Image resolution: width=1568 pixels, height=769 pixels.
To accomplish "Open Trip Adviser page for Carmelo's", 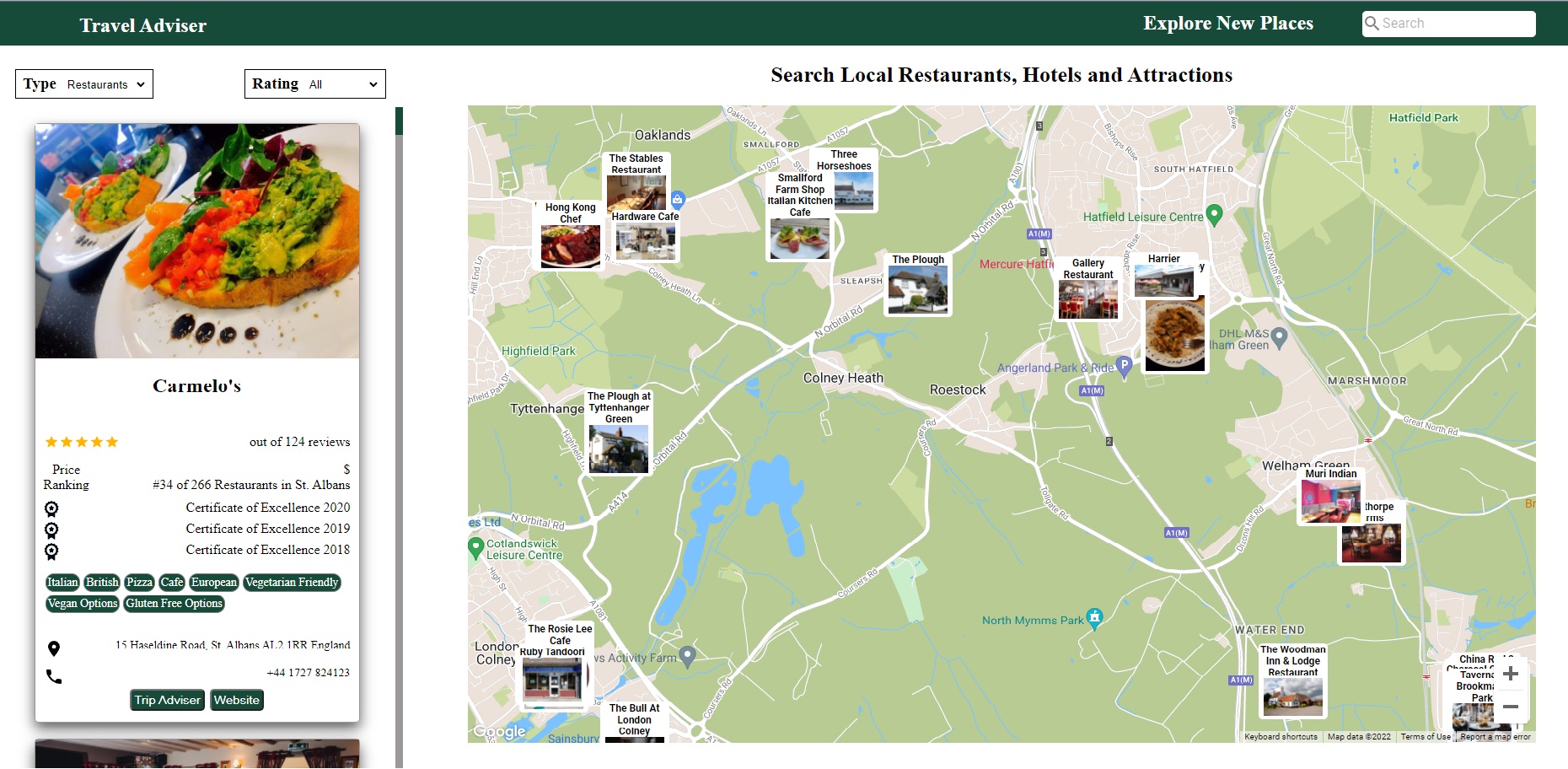I will tap(168, 700).
